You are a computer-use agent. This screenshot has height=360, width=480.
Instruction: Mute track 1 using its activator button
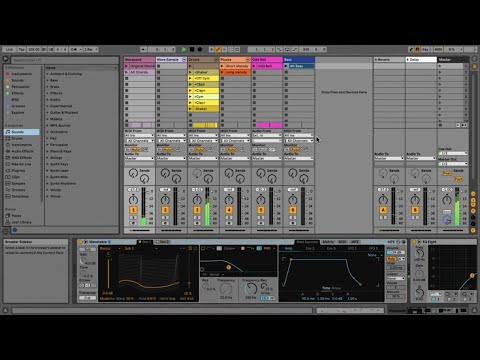click(133, 210)
